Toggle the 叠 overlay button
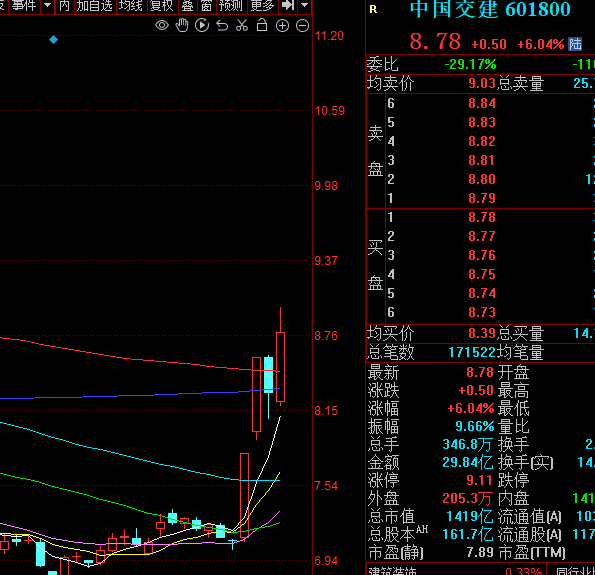The height and width of the screenshot is (575, 595). pyautogui.click(x=187, y=6)
